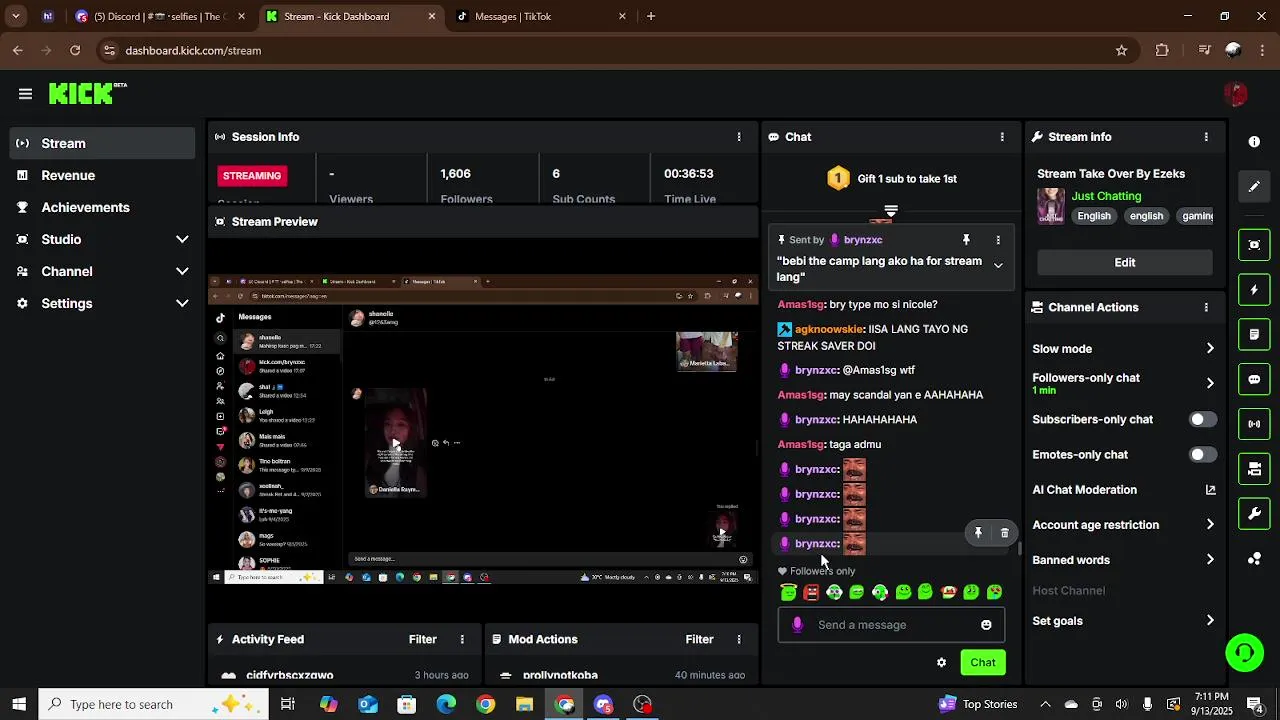Toggle the stream preview panel icon in the right rail

1254,245
